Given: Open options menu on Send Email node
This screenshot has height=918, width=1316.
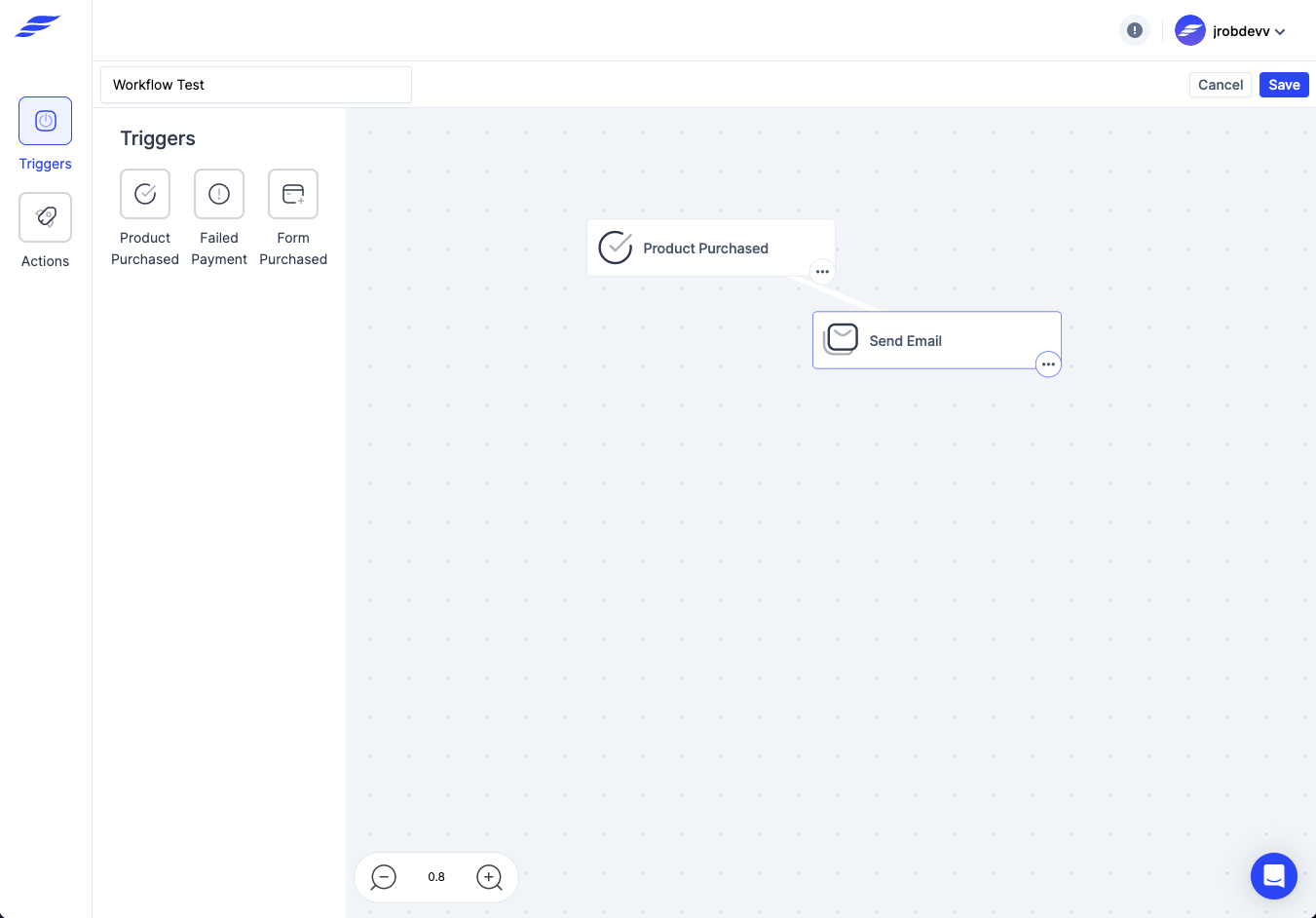Looking at the screenshot, I should 1048,364.
